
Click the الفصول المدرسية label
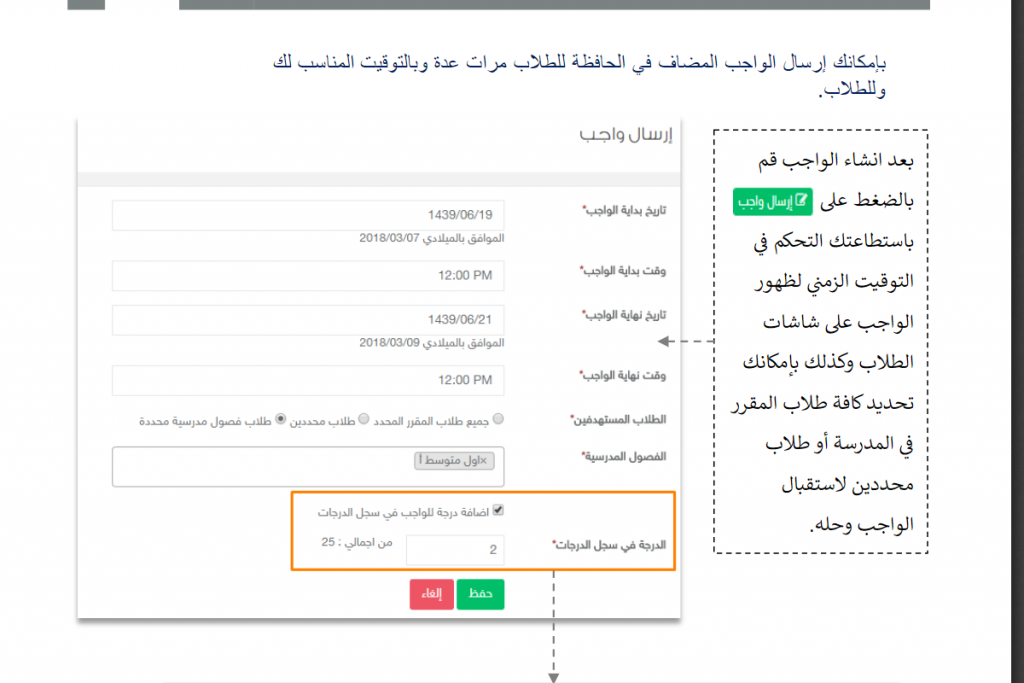(x=624, y=456)
